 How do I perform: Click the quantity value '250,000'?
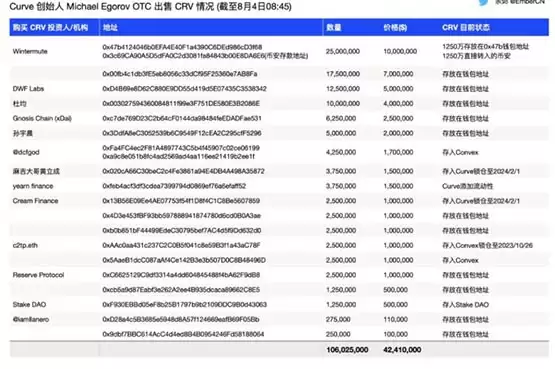click(338, 334)
